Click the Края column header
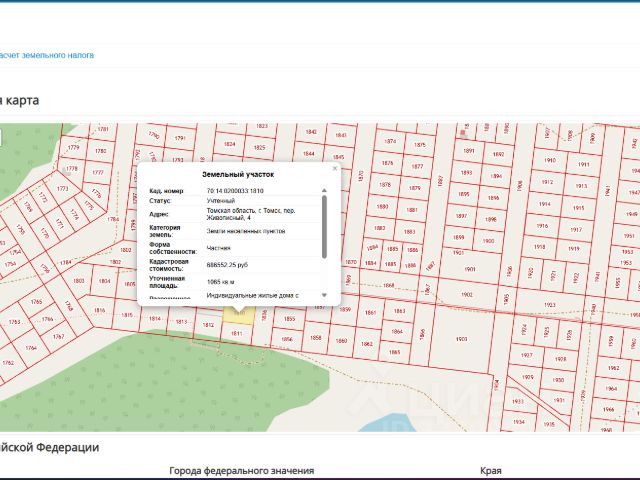 click(x=490, y=470)
